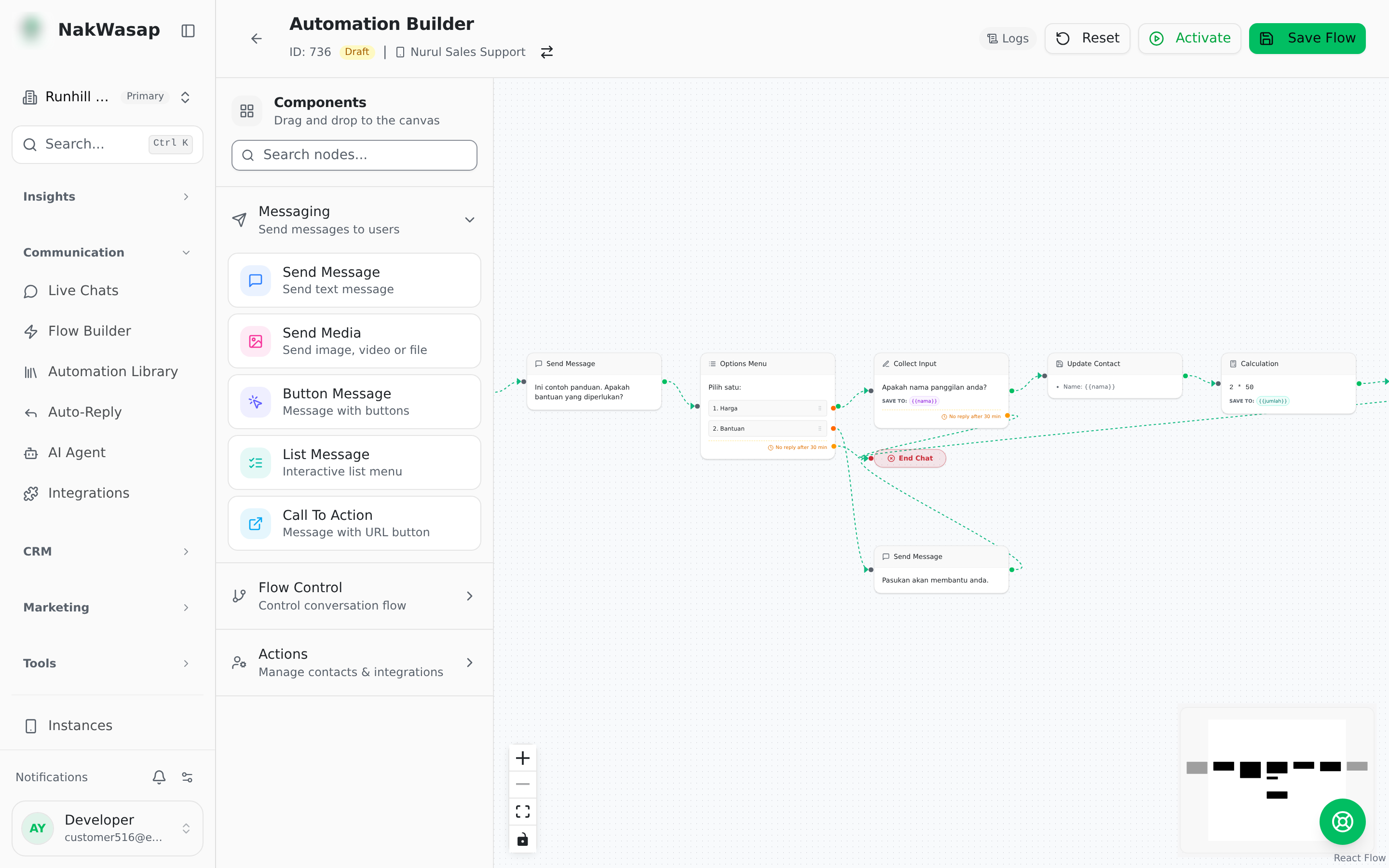1389x868 pixels.
Task: Expand the Actions components group
Action: pos(354,663)
